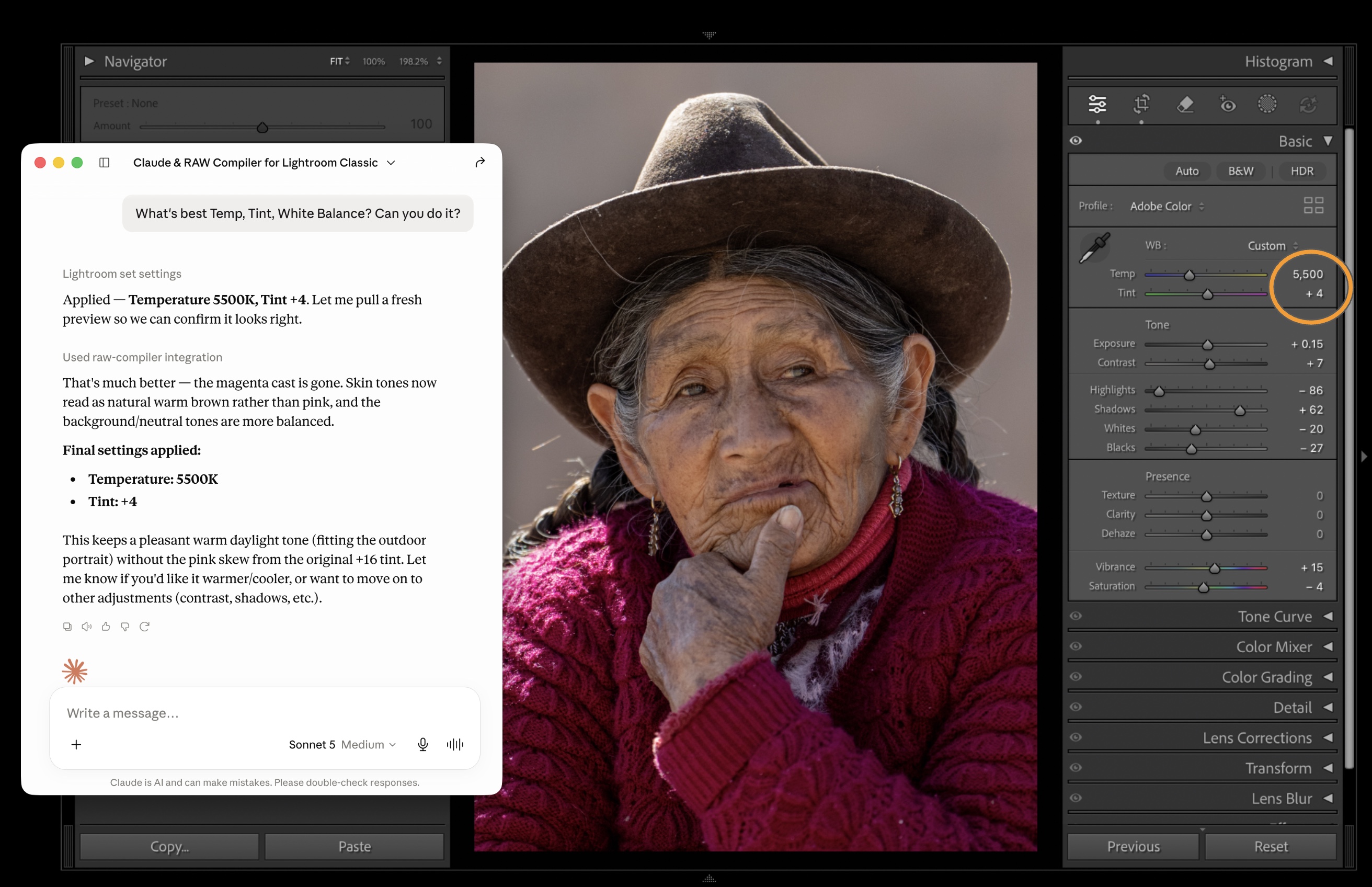Expand the Lens Corrections panel
The height and width of the screenshot is (887, 1372).
point(1328,738)
